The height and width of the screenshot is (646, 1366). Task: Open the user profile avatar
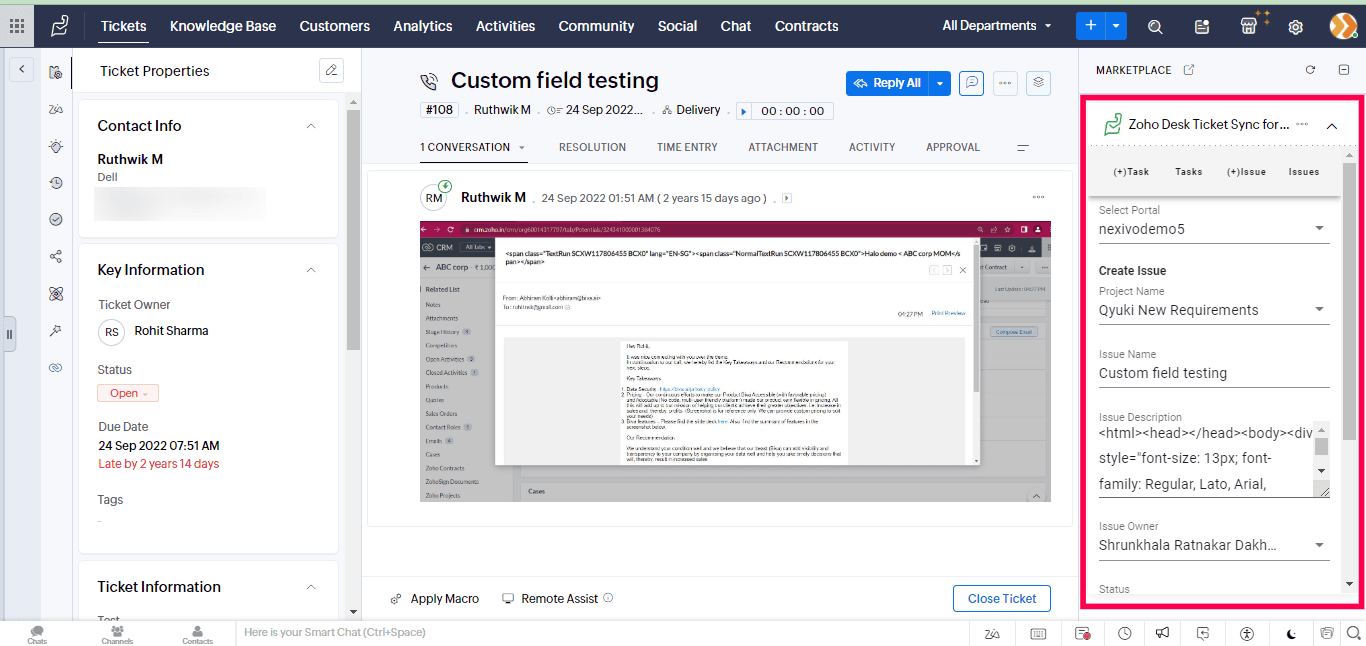[1343, 26]
